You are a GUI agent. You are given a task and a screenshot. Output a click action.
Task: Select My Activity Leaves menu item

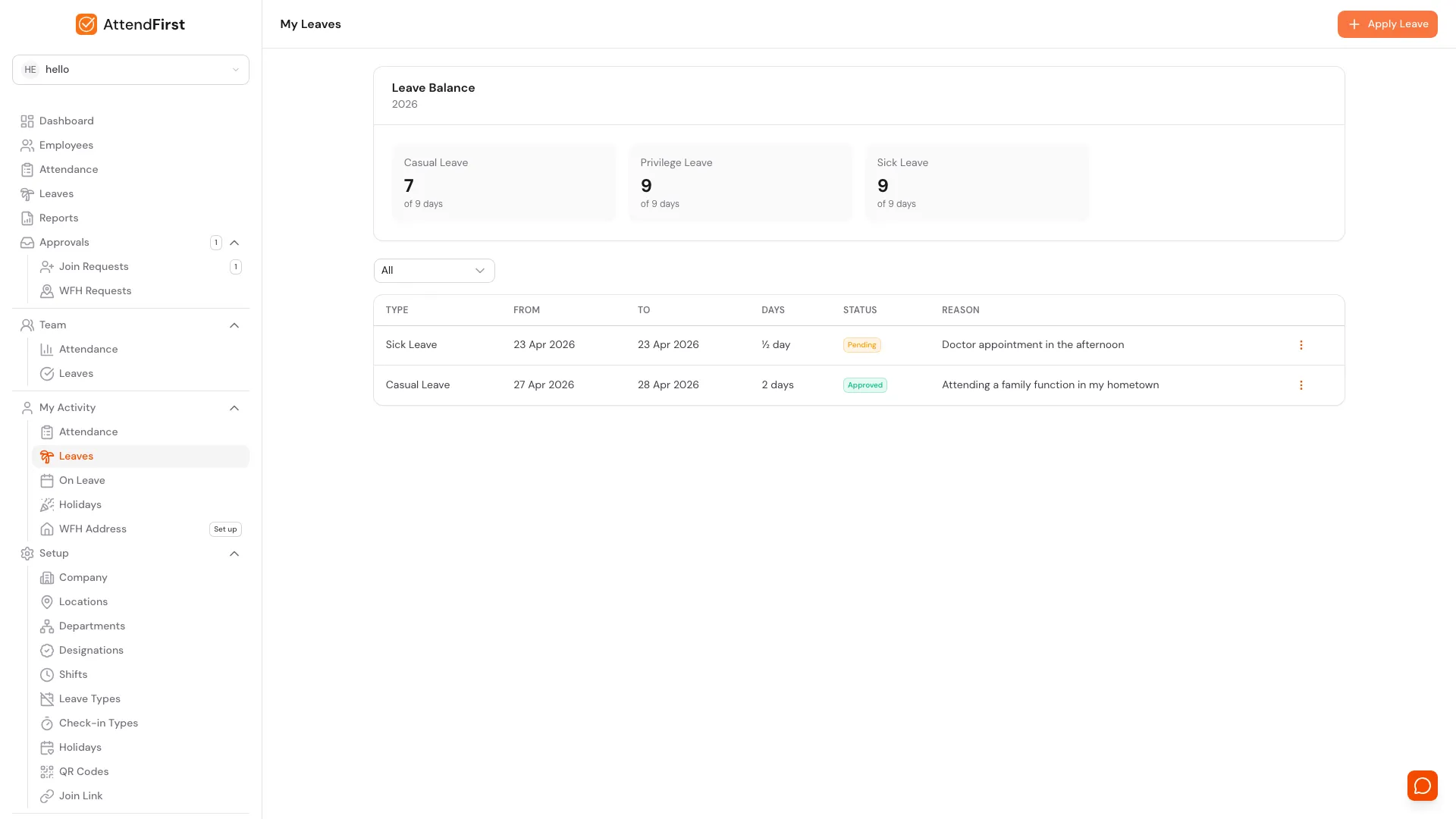(140, 457)
